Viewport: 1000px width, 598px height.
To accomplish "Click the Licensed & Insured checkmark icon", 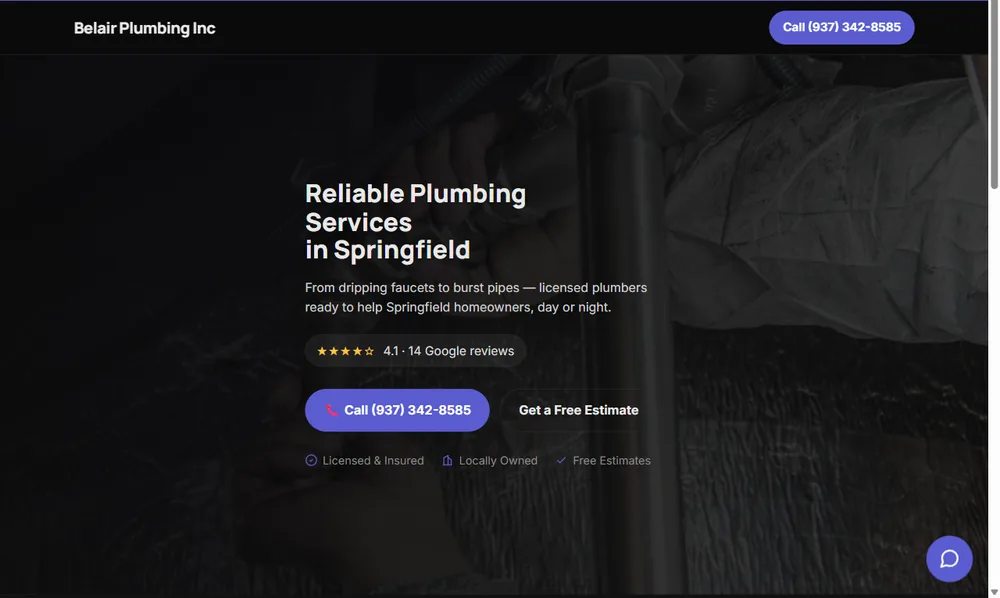I will (311, 460).
